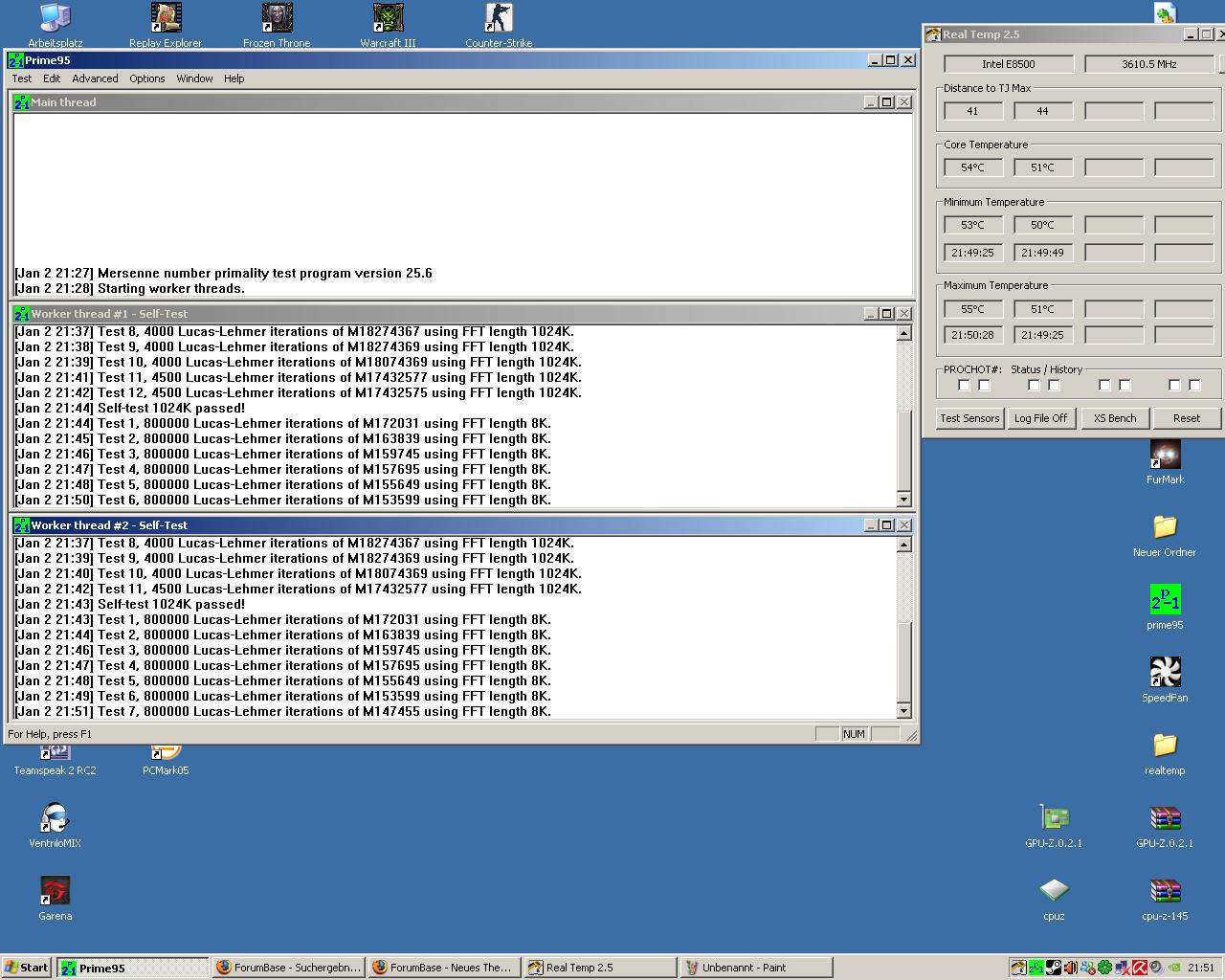Screen dimensions: 1225x980
Task: Switch to Real Temp 2.5 taskbar button
Action: 600,968
